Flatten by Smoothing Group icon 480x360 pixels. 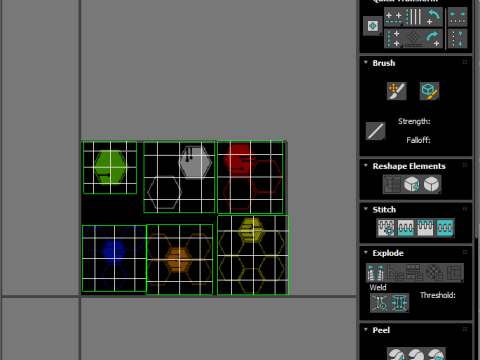(x=415, y=272)
